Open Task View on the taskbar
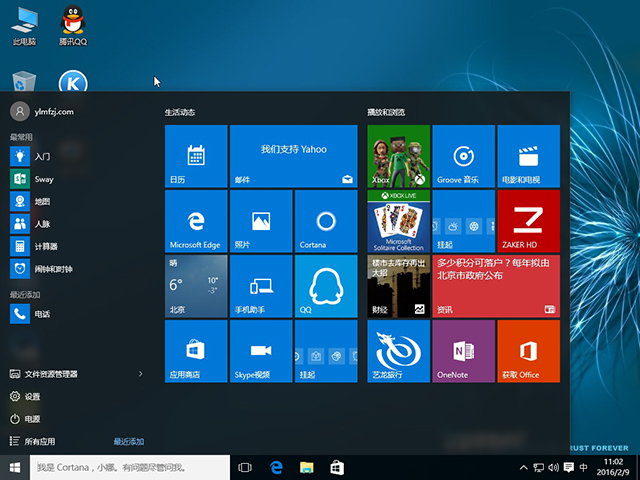The height and width of the screenshot is (480, 640). pos(245,467)
